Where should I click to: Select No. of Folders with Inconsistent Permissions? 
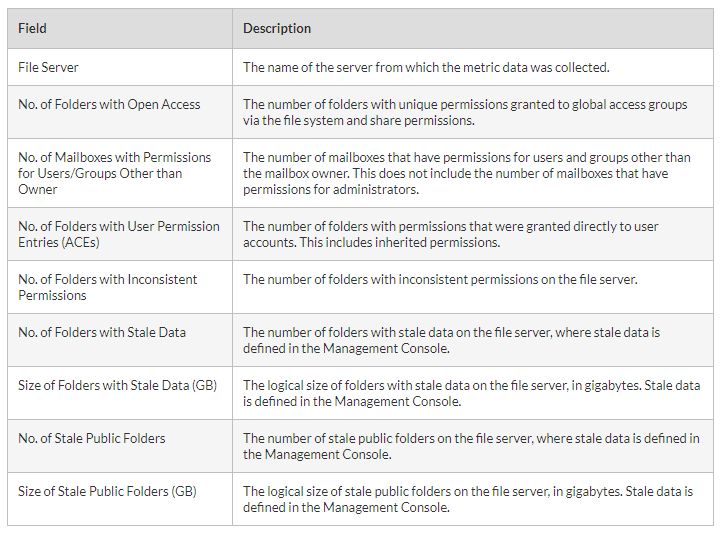(107, 287)
